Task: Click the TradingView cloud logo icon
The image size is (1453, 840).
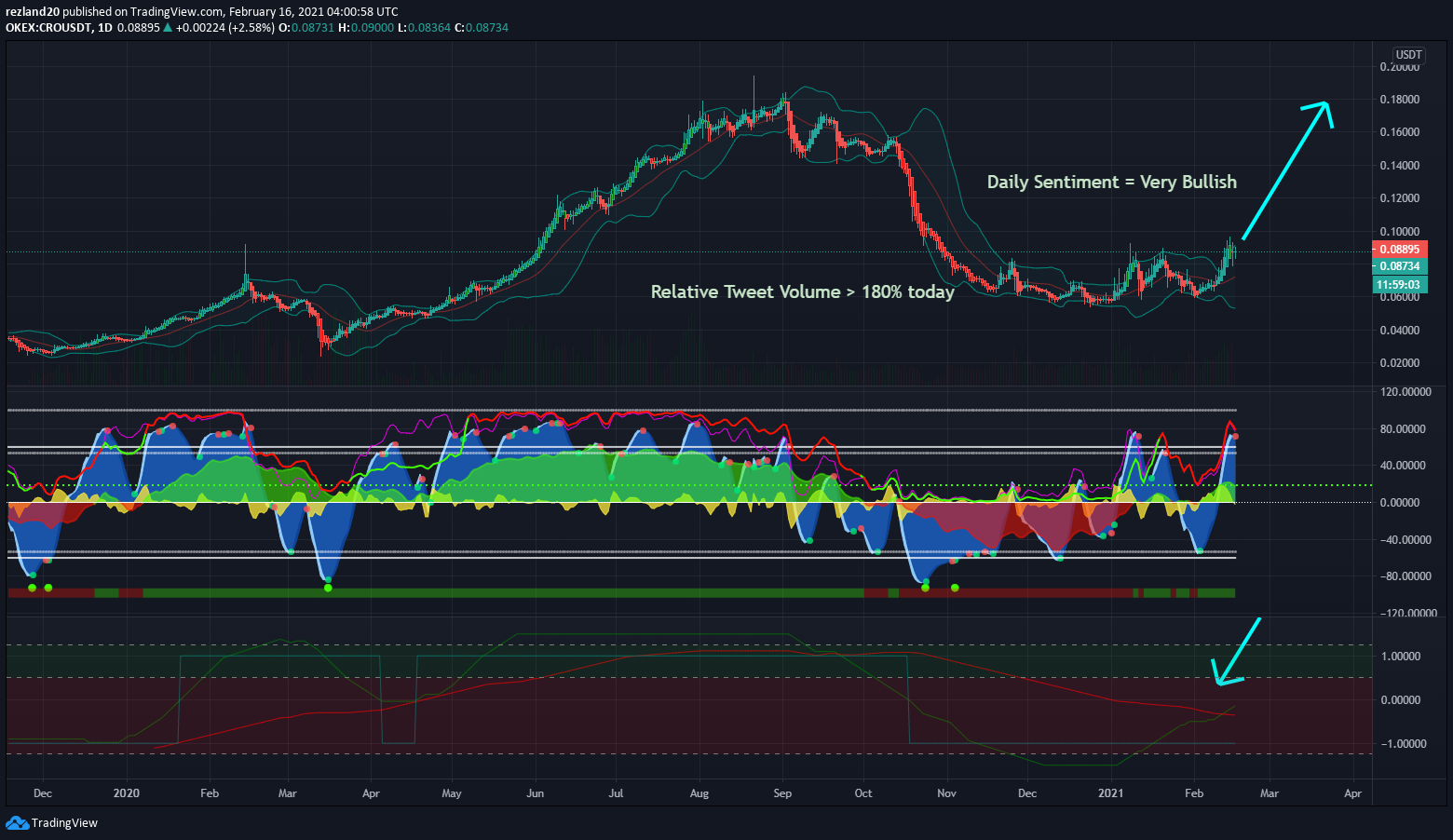Action: 17,823
